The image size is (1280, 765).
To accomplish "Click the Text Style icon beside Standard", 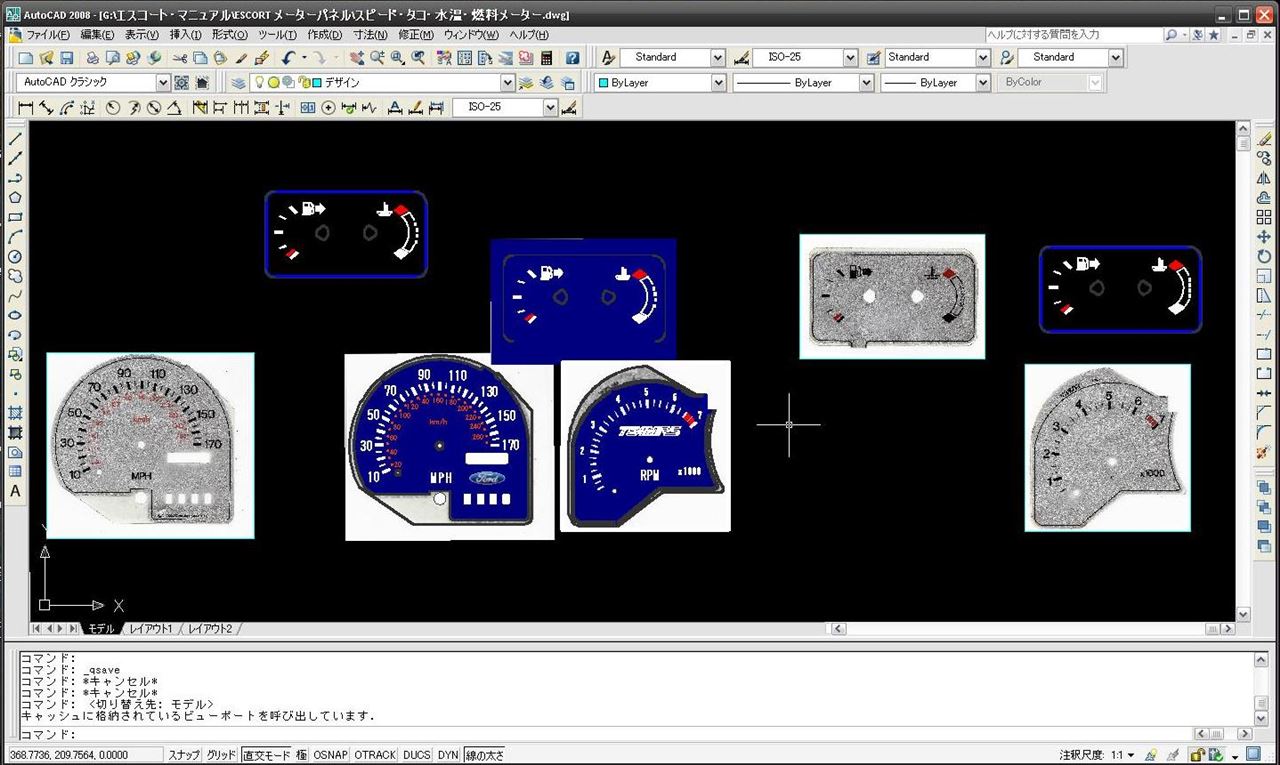I will tap(607, 58).
